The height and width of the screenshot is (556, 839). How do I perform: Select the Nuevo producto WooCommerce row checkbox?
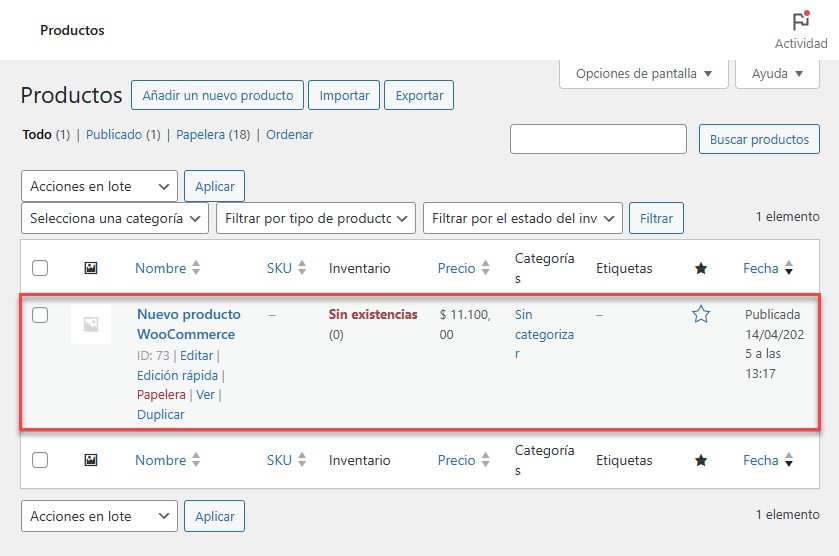40,315
